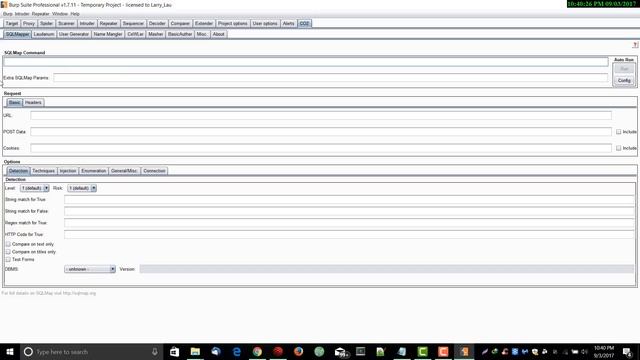640x360 pixels.
Task: Click the String match for True field
Action: point(349,199)
